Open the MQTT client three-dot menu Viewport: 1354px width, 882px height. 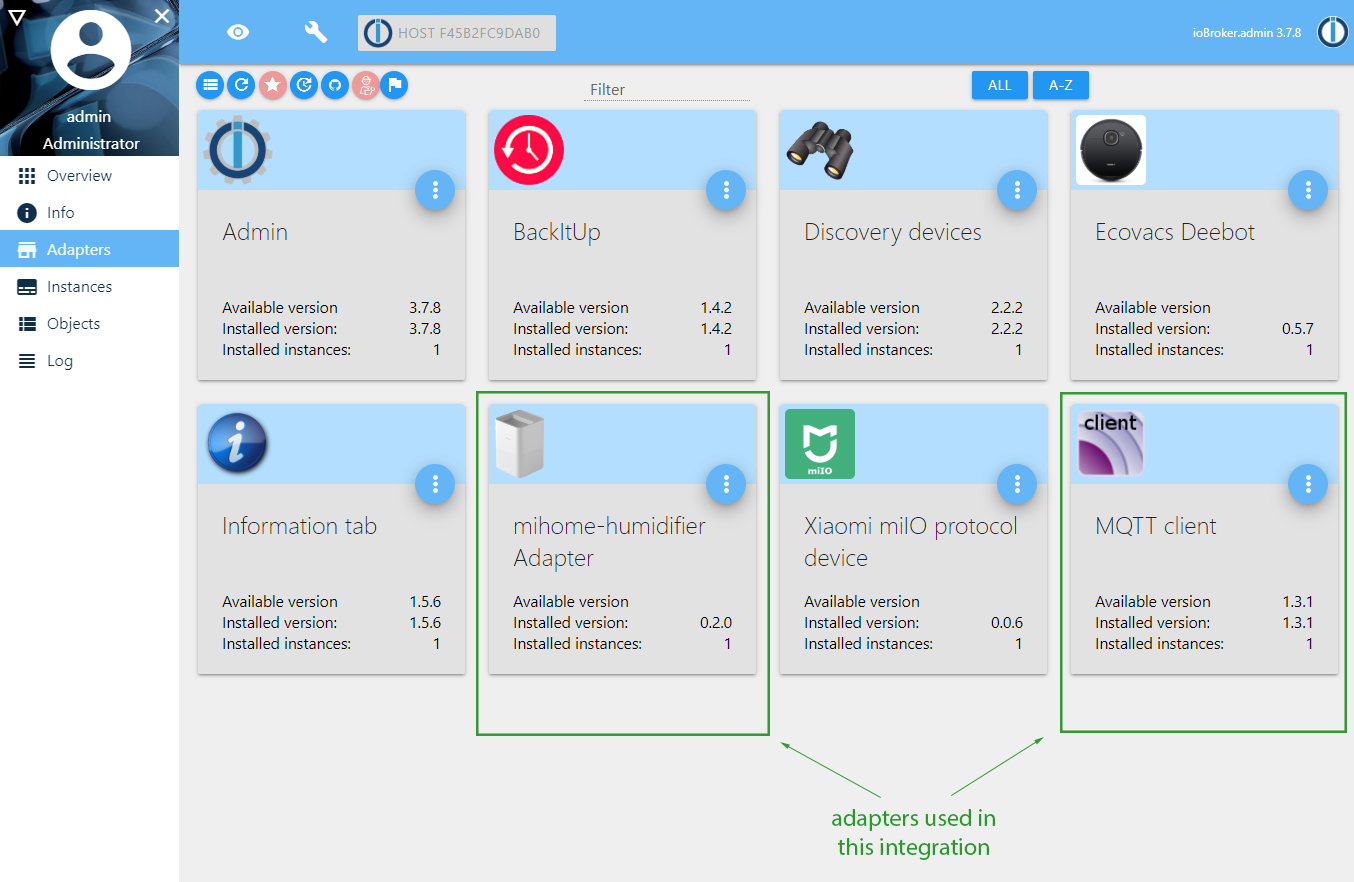pyautogui.click(x=1308, y=484)
